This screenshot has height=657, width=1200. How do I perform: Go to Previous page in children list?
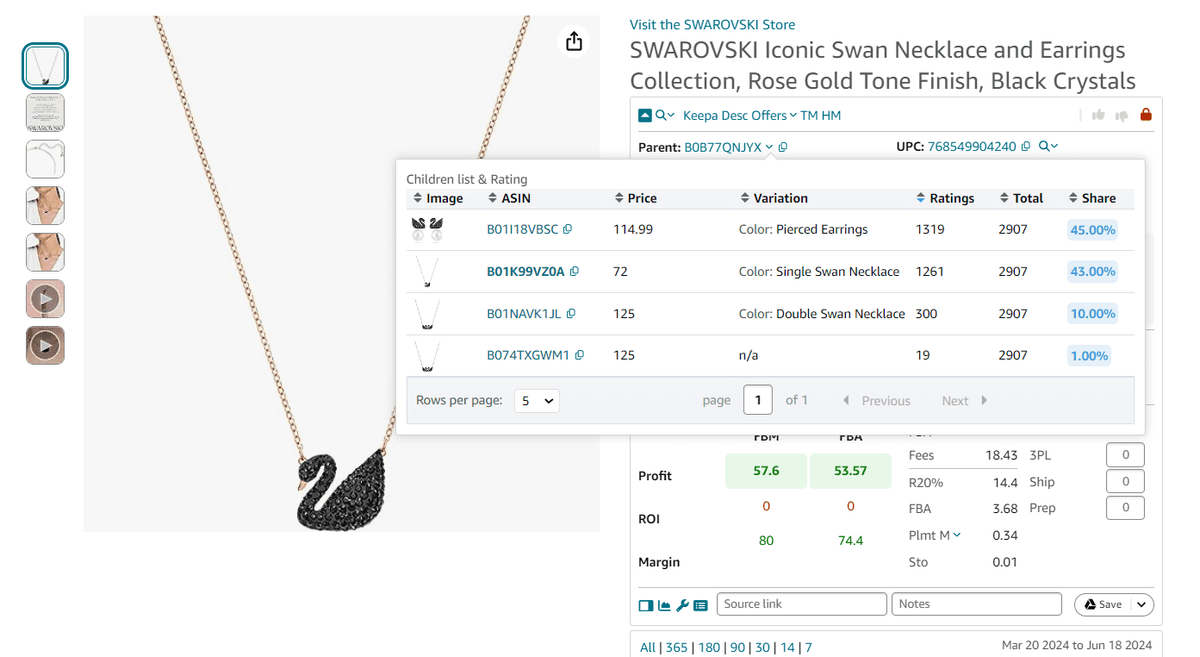(x=877, y=400)
